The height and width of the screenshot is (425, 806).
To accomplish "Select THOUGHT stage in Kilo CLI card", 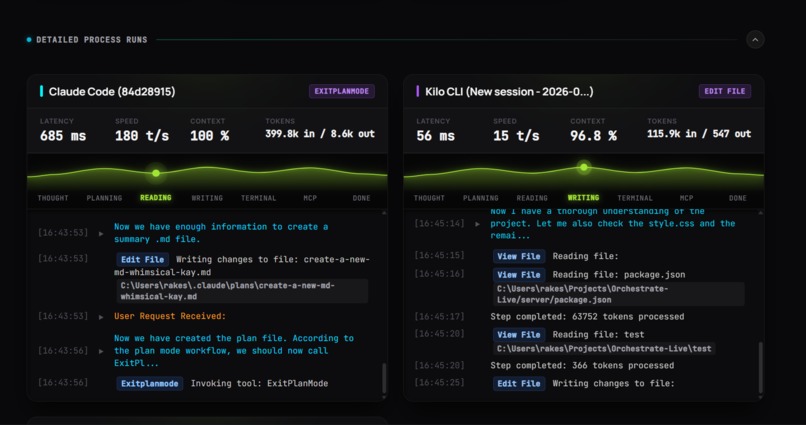I will (x=429, y=198).
